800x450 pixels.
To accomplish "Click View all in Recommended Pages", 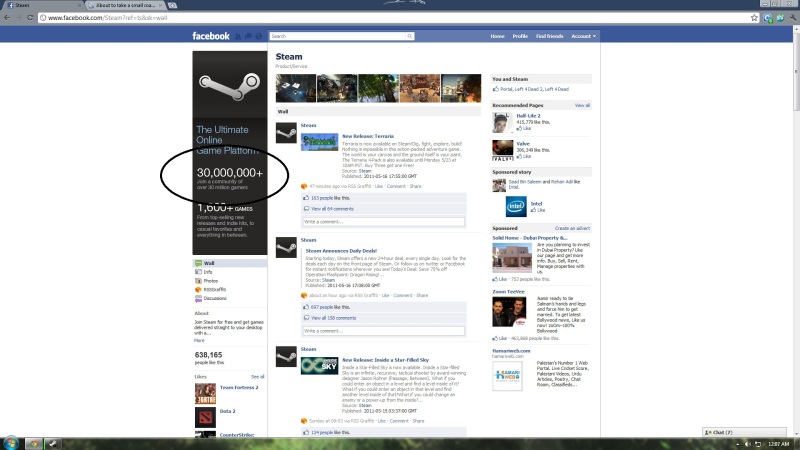I will (582, 106).
